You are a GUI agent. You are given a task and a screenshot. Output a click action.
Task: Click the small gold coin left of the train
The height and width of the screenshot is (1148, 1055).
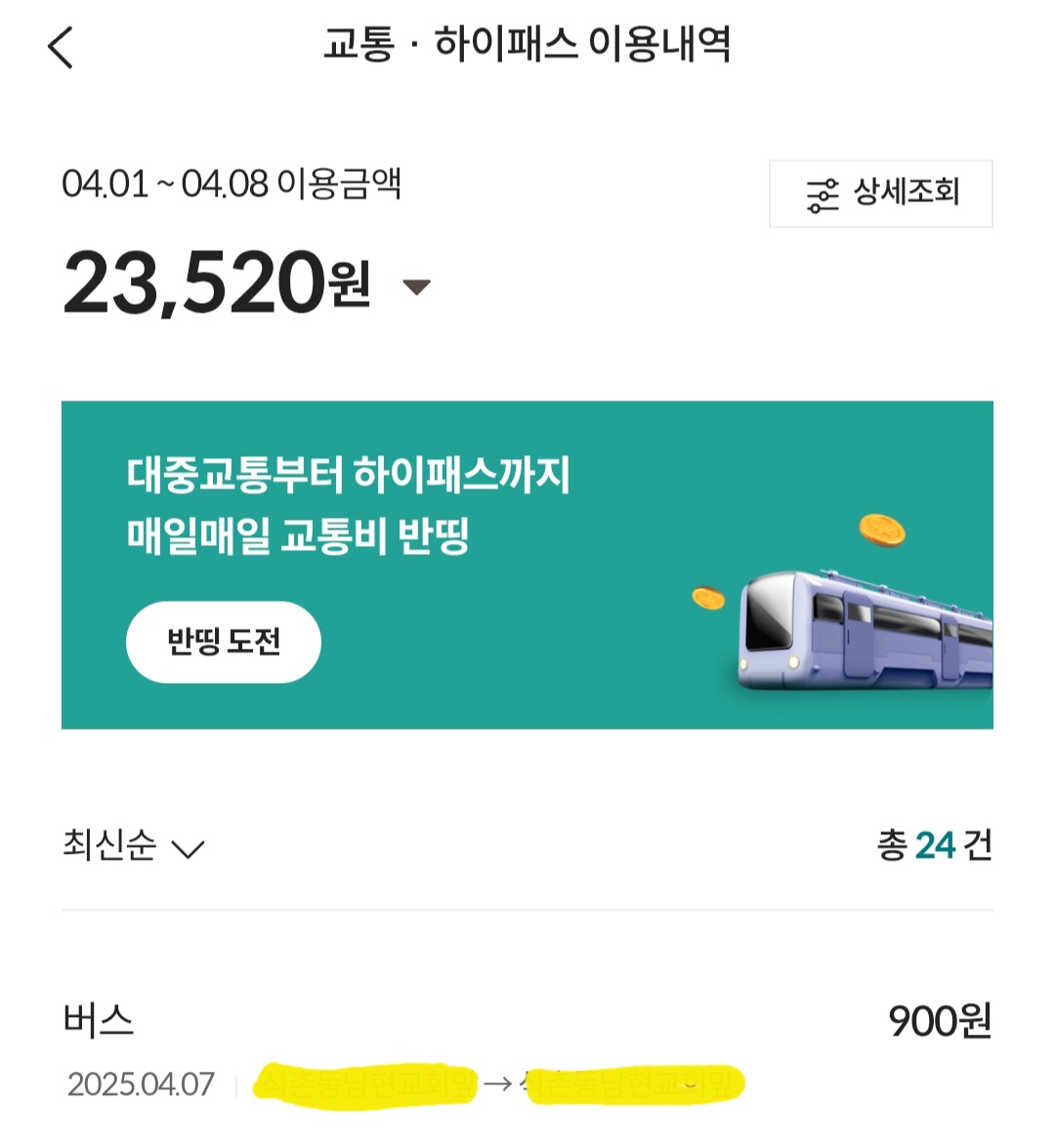pyautogui.click(x=708, y=597)
